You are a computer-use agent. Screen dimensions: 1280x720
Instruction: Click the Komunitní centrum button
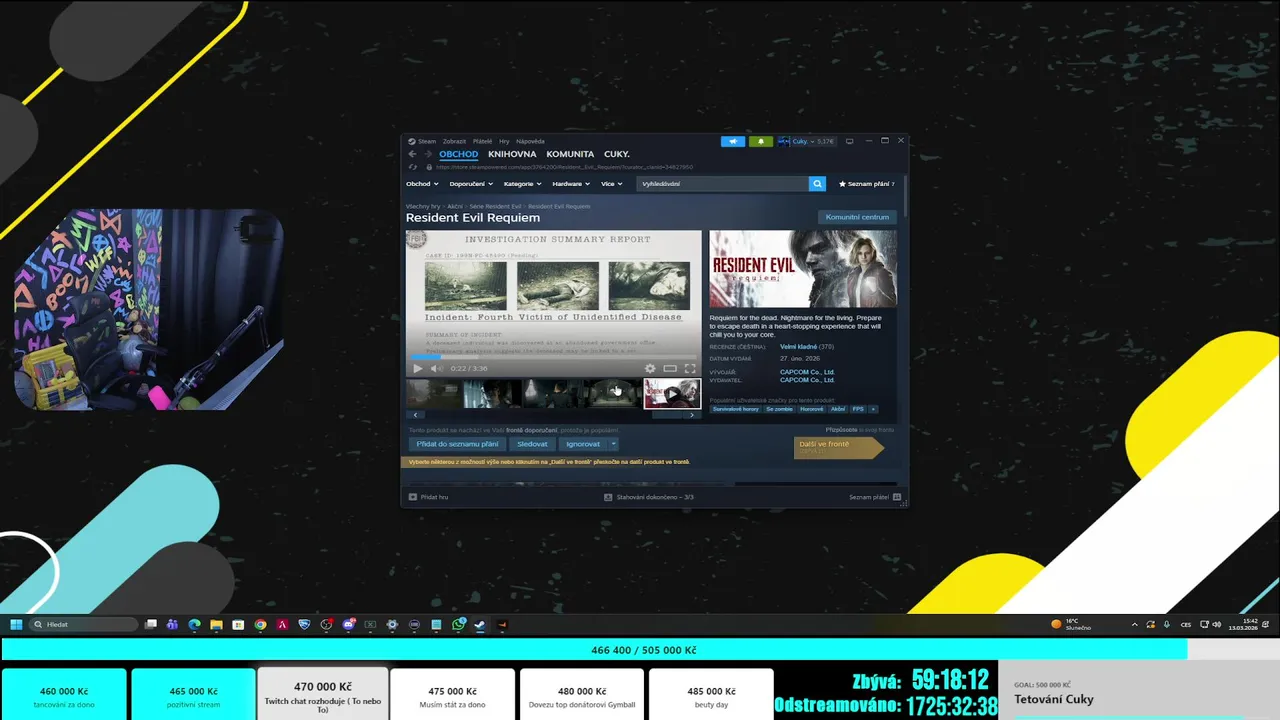coord(857,217)
